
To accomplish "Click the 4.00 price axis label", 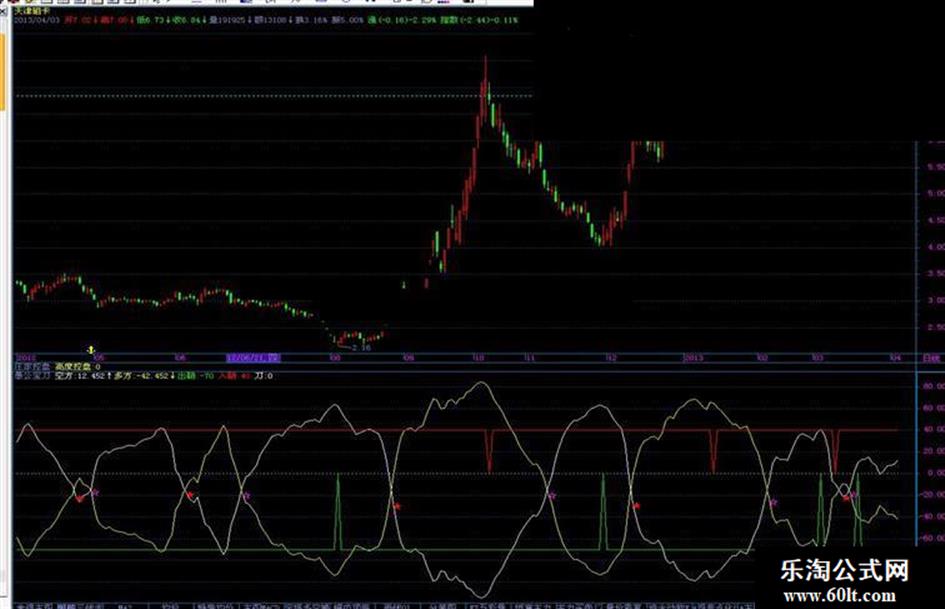I will tap(936, 247).
